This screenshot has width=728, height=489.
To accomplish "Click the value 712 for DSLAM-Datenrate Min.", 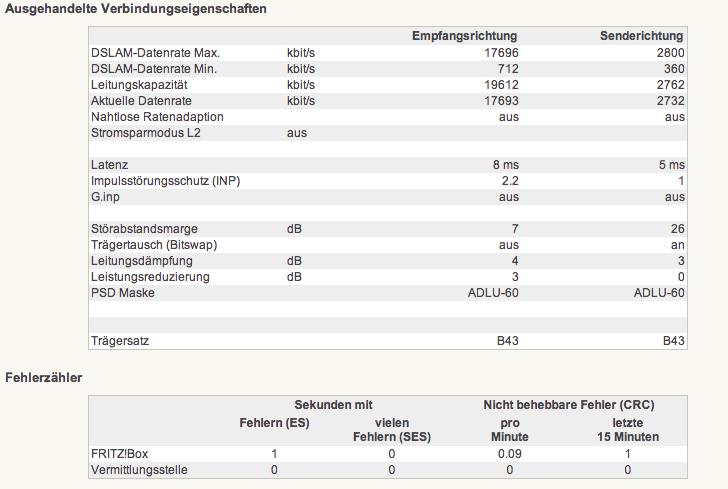I will coord(508,69).
